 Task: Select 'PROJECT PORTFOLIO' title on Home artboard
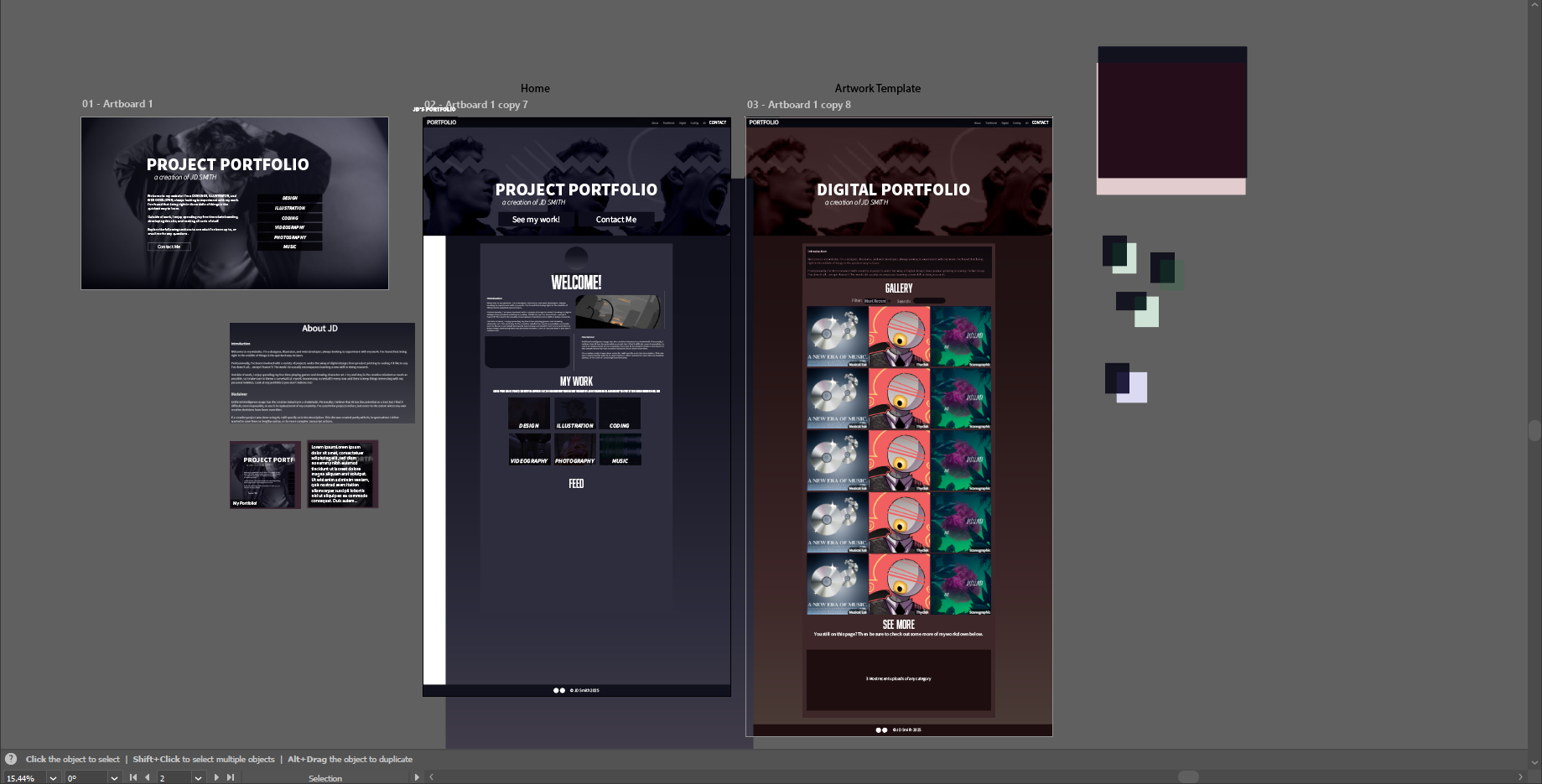pos(576,190)
